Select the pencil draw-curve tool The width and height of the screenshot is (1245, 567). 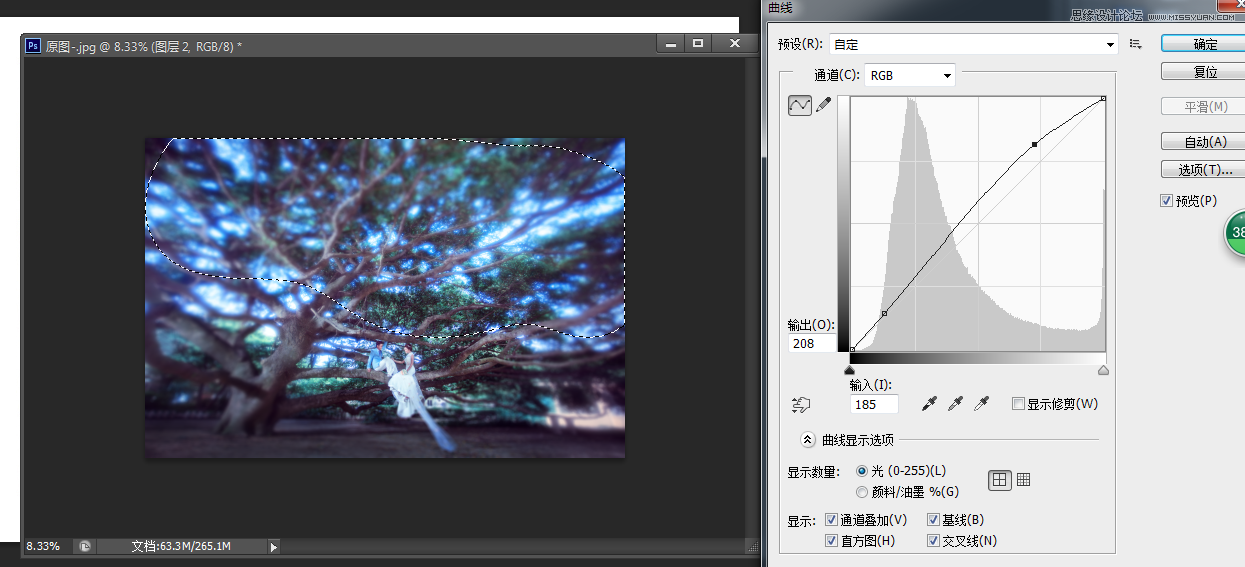[824, 104]
